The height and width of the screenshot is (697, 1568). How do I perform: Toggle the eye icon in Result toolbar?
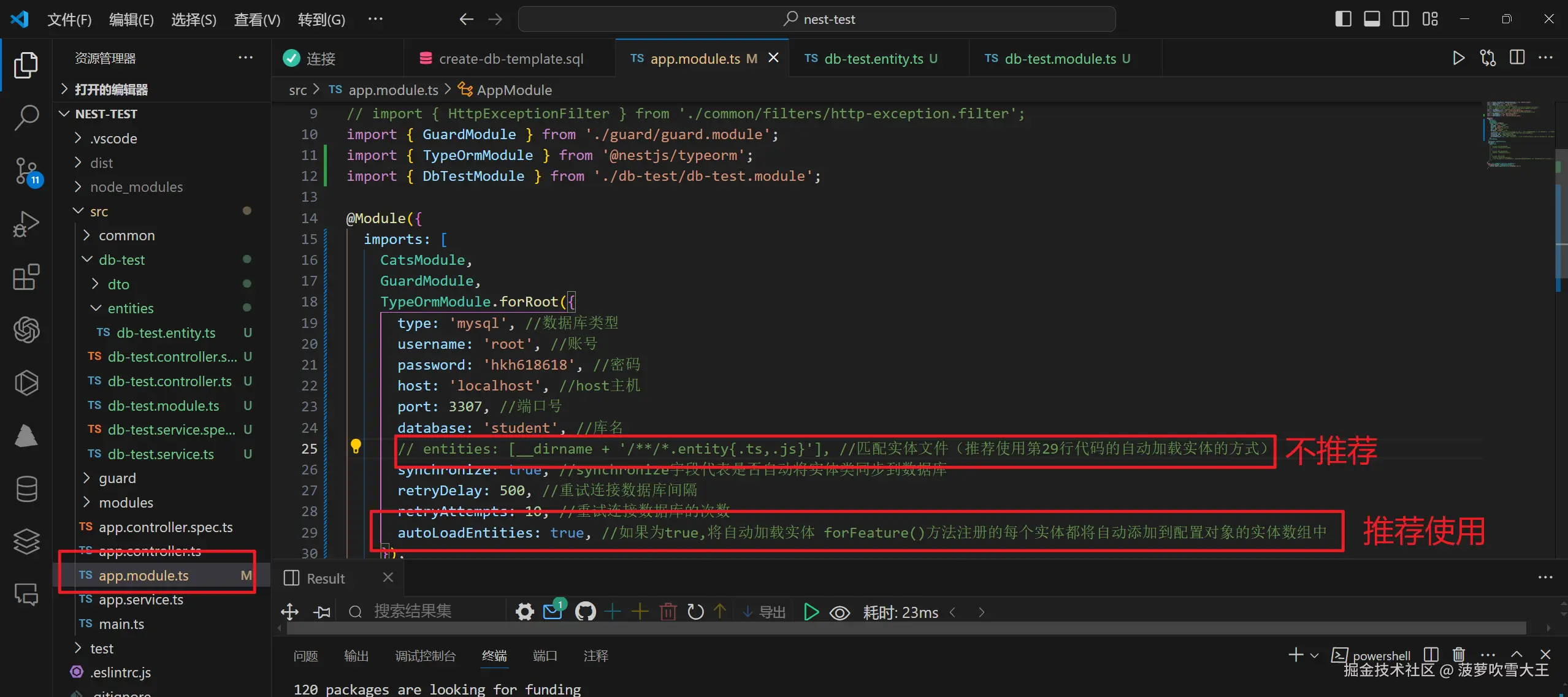pyautogui.click(x=839, y=612)
